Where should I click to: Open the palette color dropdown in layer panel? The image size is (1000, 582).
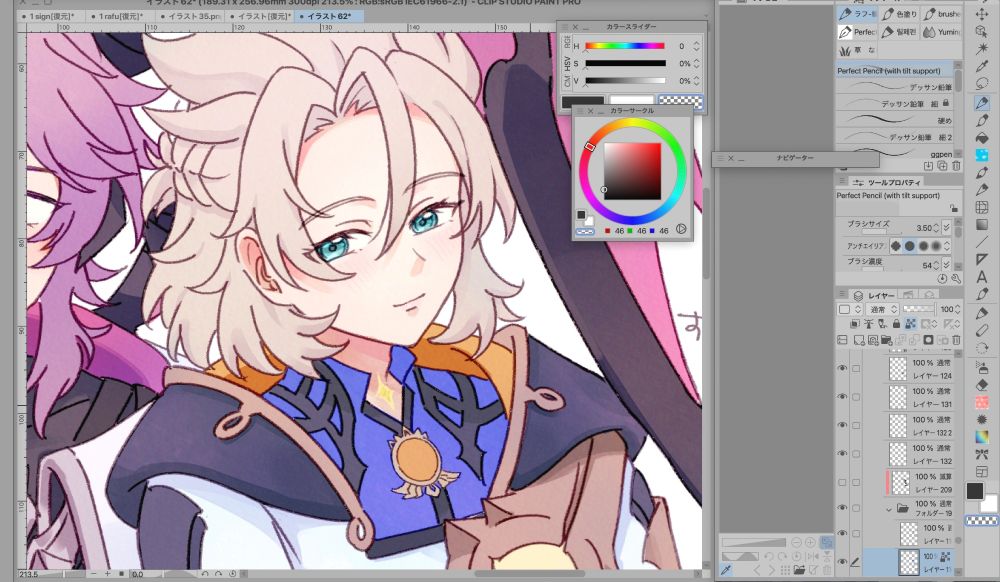849,309
